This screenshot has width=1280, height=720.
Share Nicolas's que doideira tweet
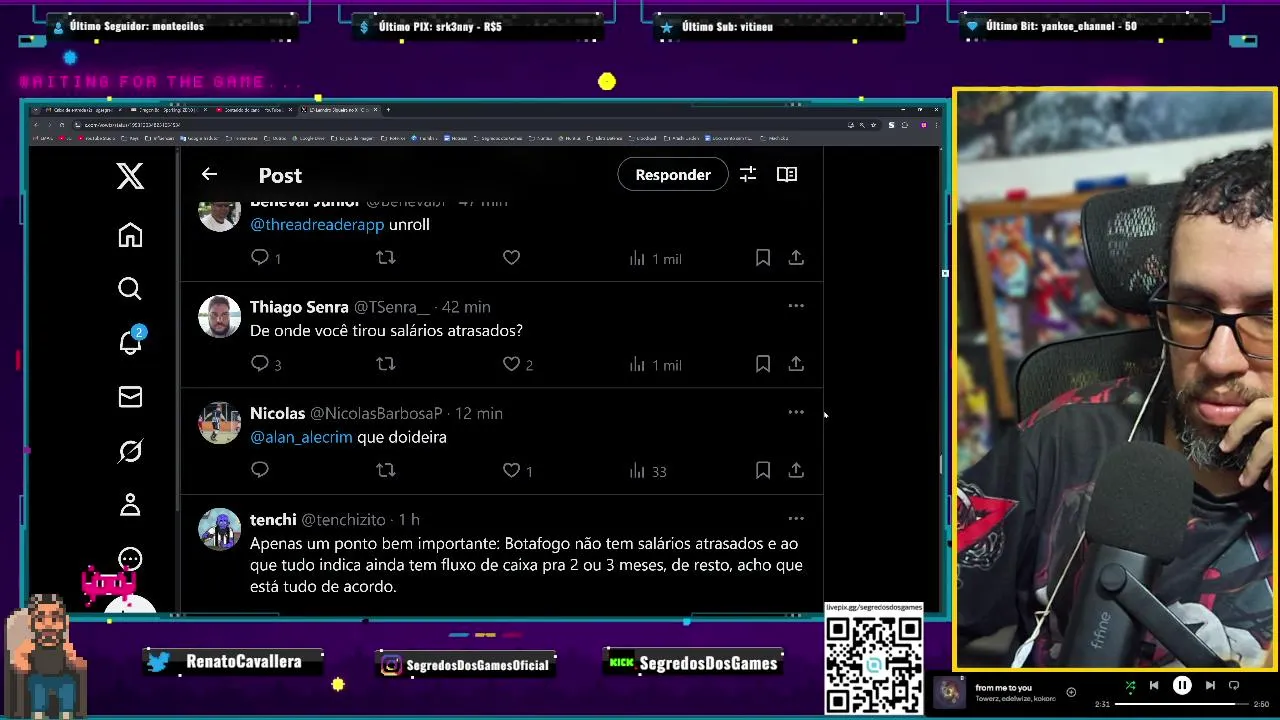(x=796, y=470)
